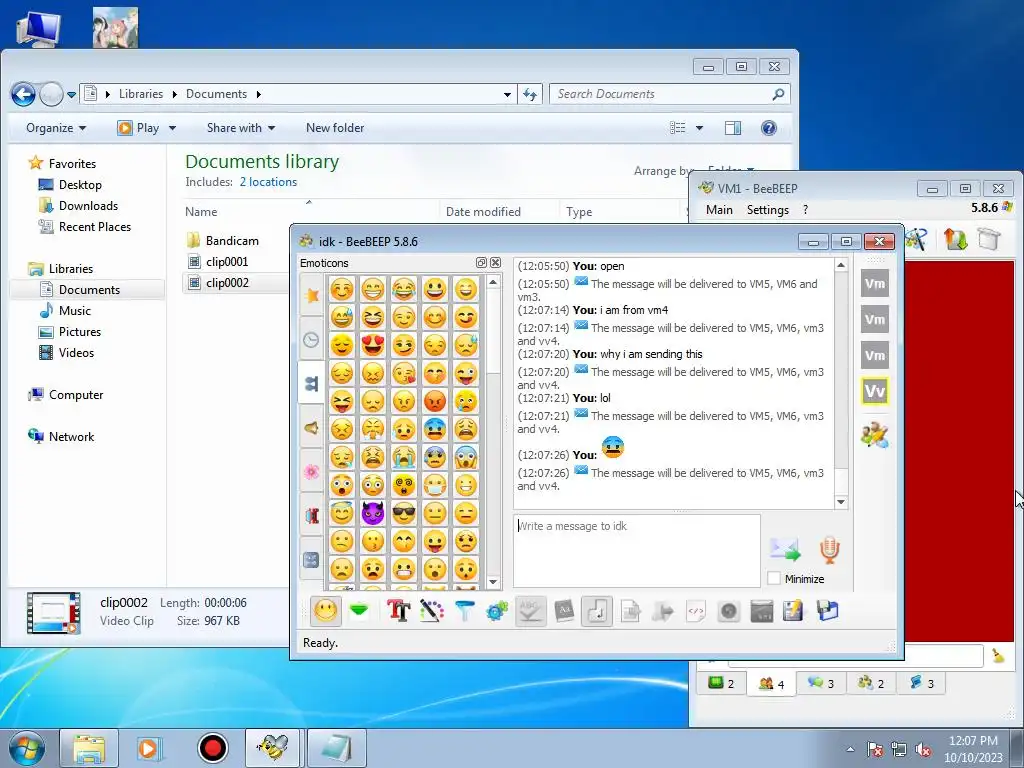Click the send file document icon

coord(630,611)
